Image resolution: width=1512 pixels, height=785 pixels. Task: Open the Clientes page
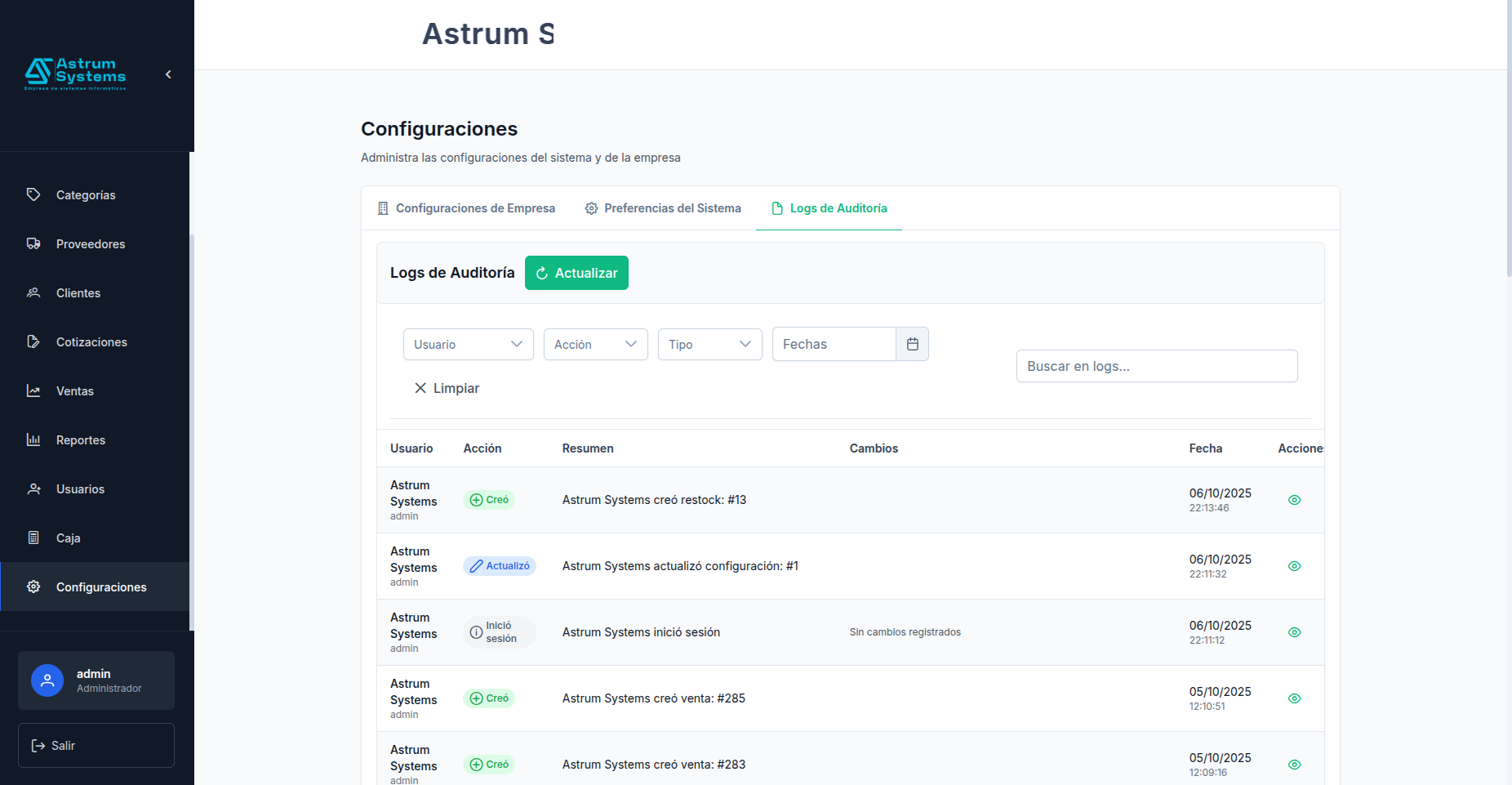[x=78, y=293]
